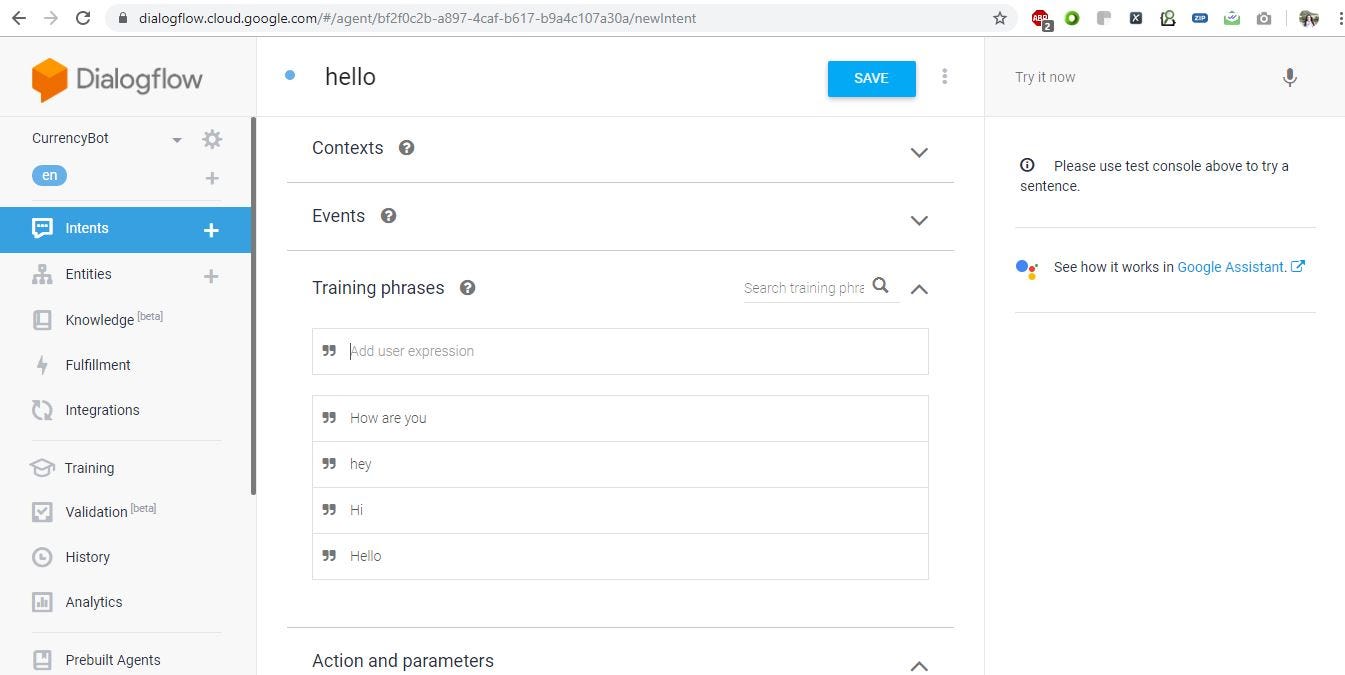View conversation History
This screenshot has height=675, width=1345.
pos(87,557)
